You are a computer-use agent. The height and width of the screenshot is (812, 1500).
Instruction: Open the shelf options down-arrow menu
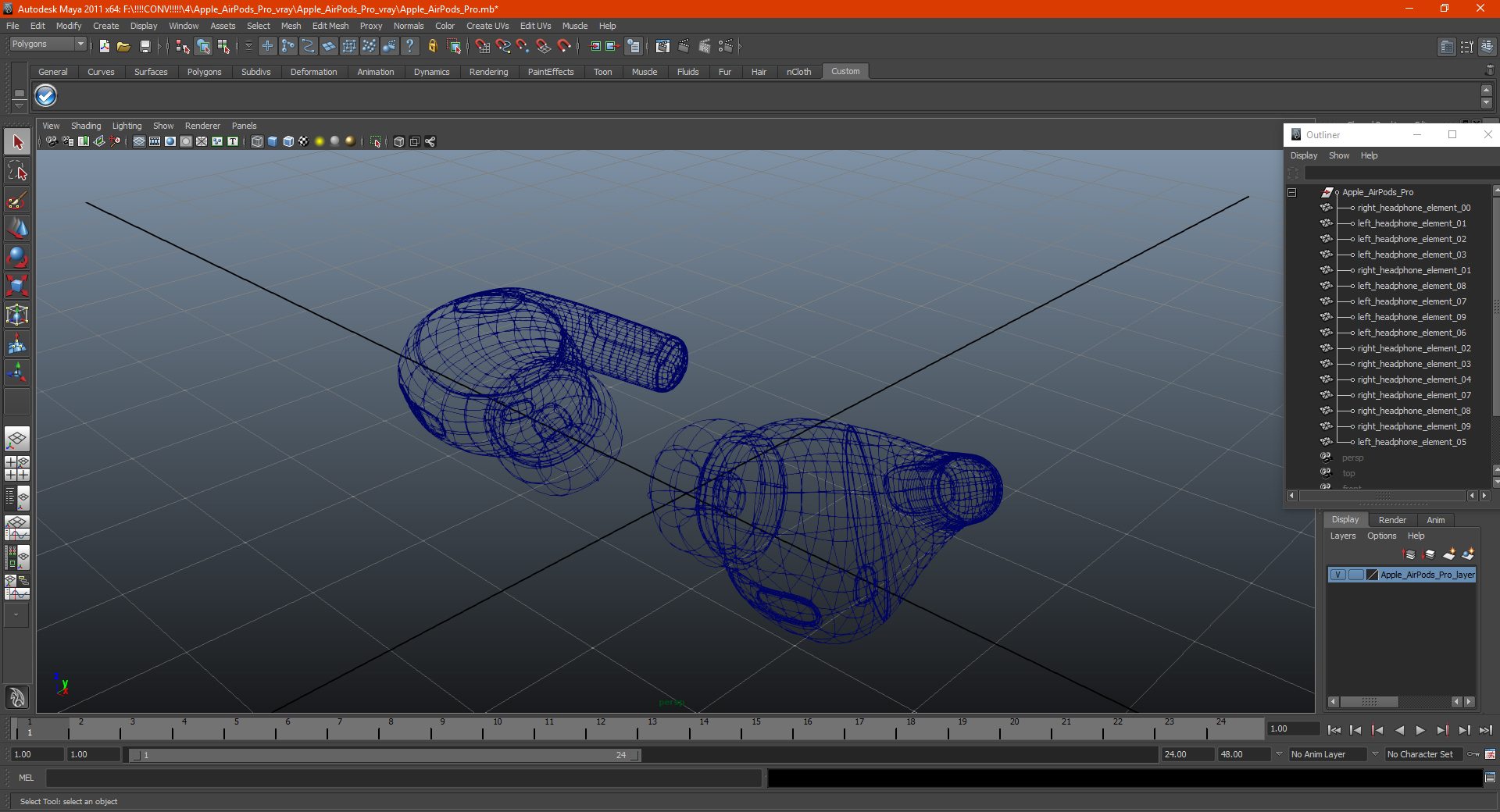pos(19,105)
